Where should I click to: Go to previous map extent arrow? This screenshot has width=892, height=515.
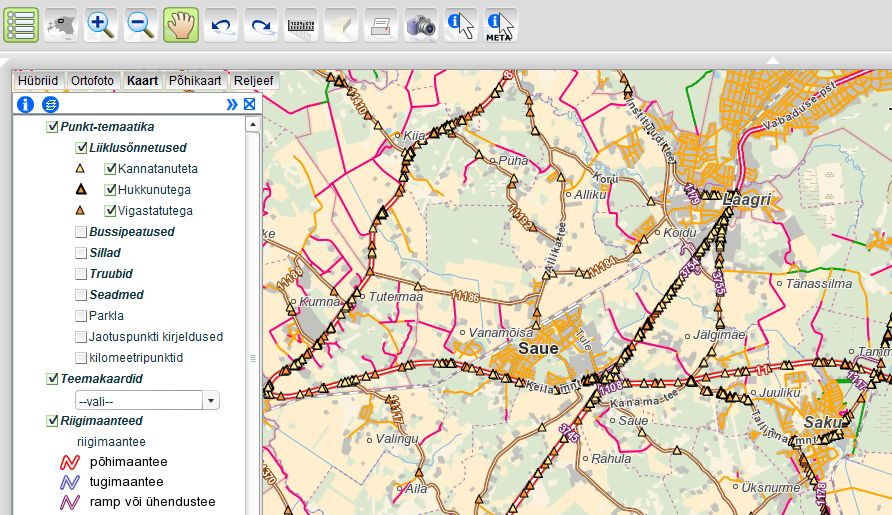221,25
